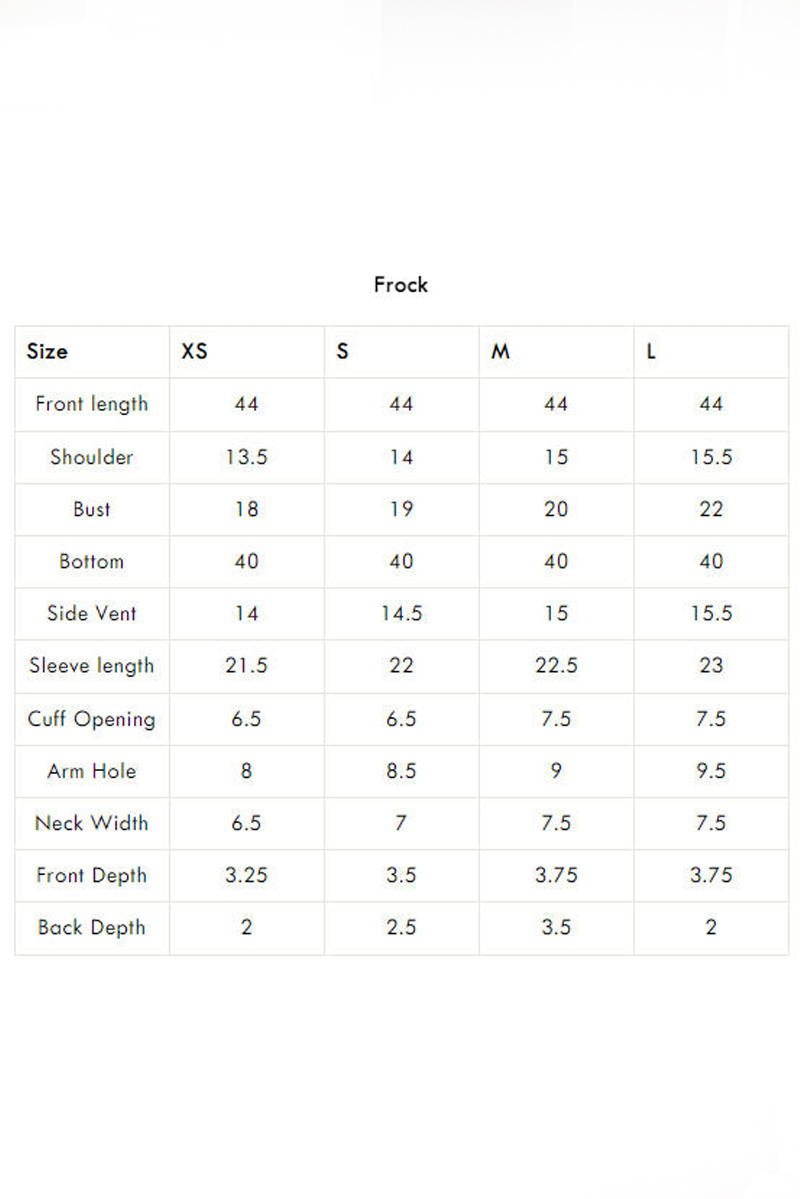Select the 13.5 Shoulder value for XS
Image resolution: width=800 pixels, height=1199 pixels.
[x=246, y=457]
